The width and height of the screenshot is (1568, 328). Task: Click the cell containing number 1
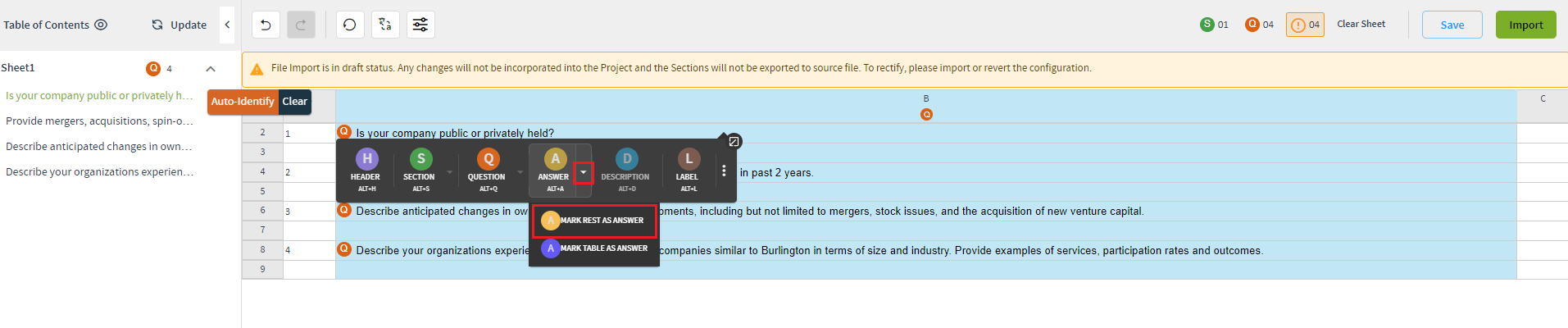click(309, 133)
